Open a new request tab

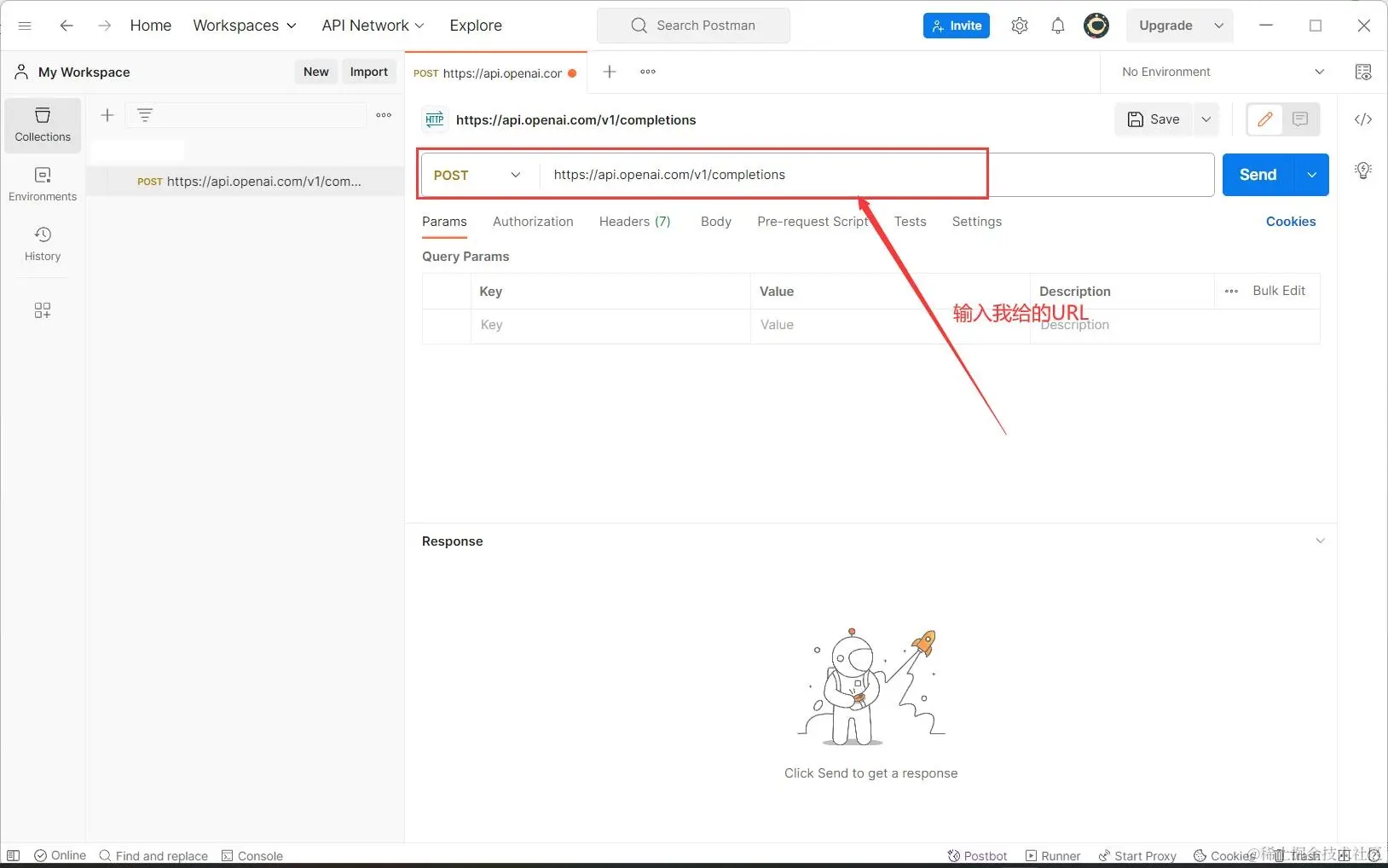tap(610, 72)
